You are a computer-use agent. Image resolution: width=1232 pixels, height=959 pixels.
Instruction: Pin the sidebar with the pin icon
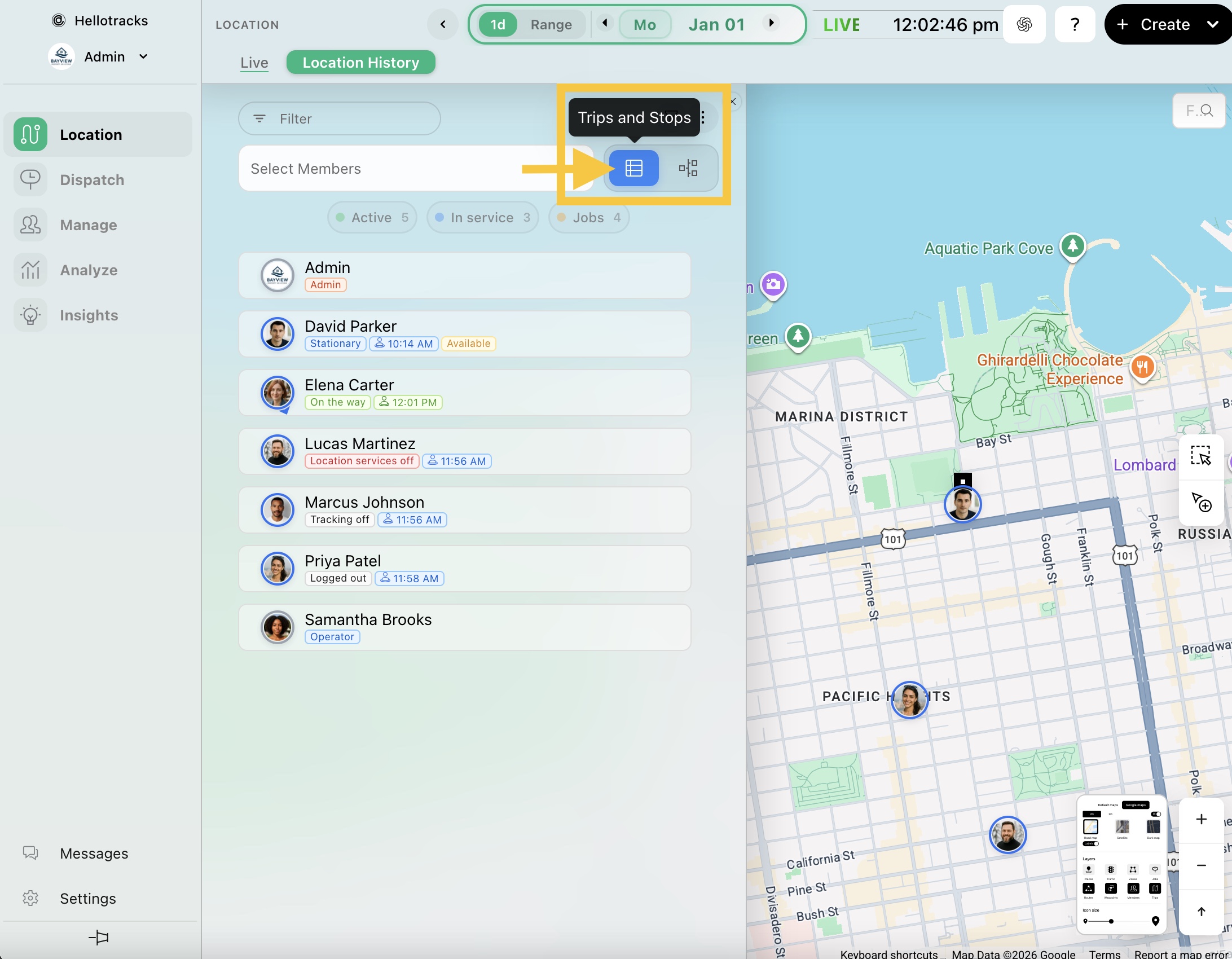[x=99, y=937]
